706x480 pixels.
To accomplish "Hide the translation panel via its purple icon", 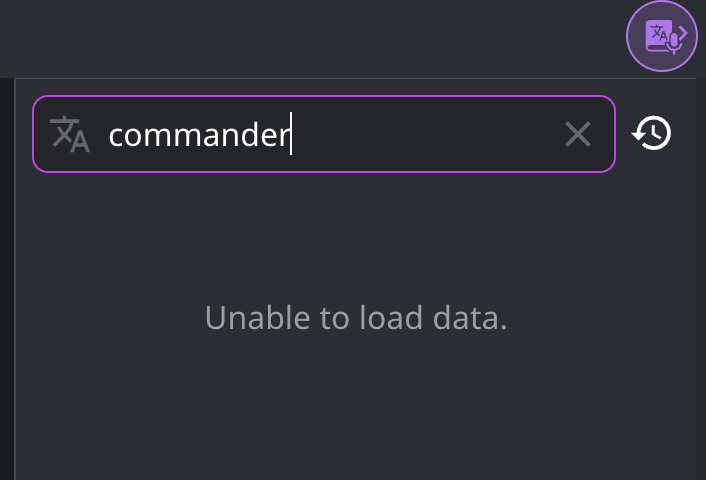I will [661, 37].
